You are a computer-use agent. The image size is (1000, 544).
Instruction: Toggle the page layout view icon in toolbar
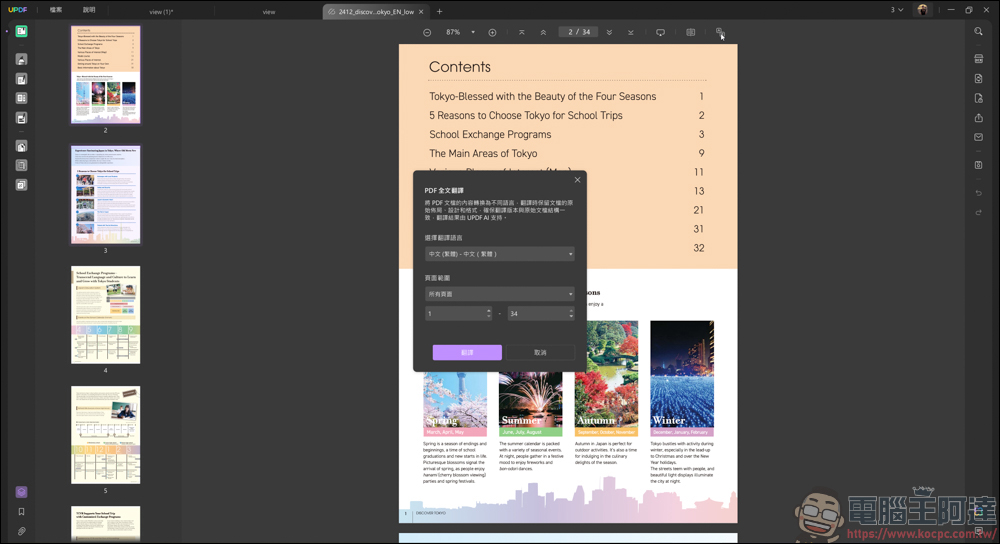tap(691, 33)
